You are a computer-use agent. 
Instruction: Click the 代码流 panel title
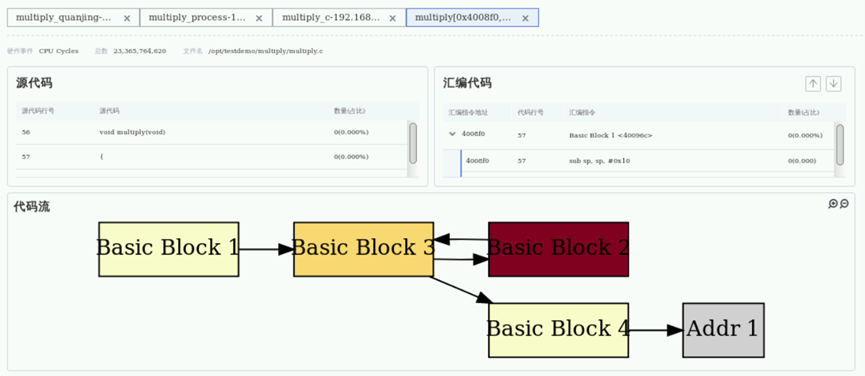point(31,207)
